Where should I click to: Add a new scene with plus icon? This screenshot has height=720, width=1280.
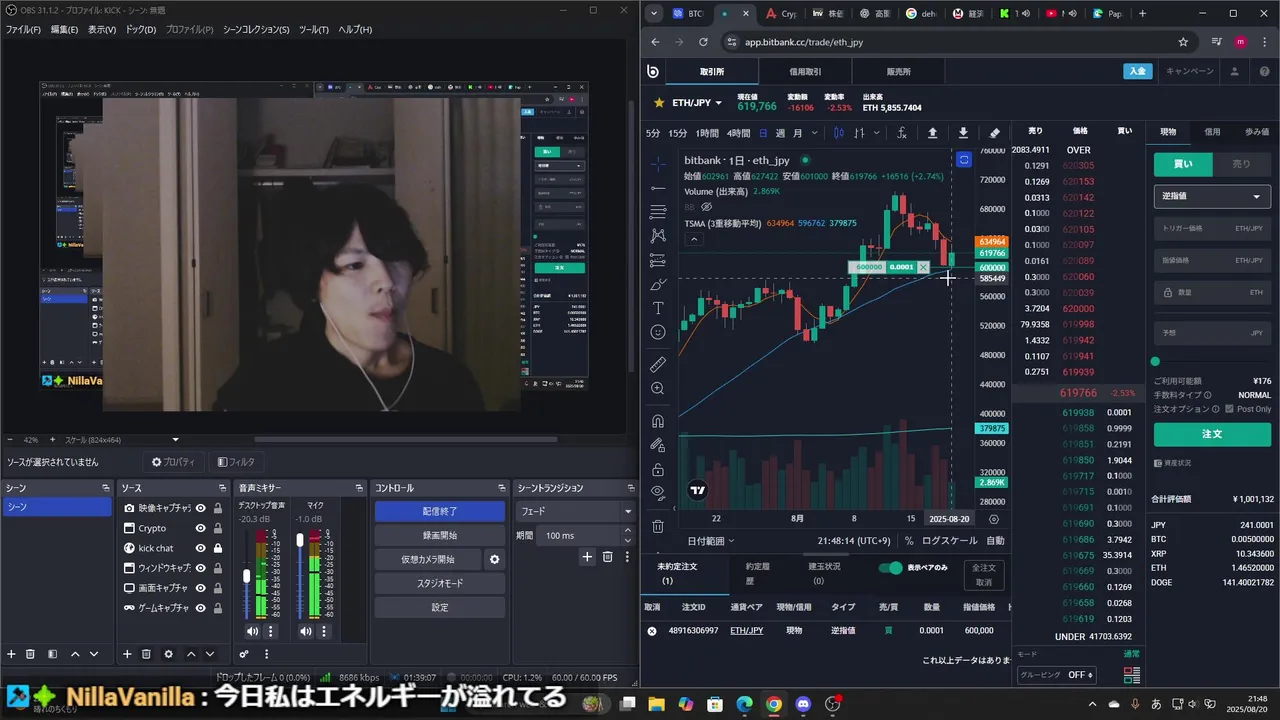pyautogui.click(x=11, y=654)
